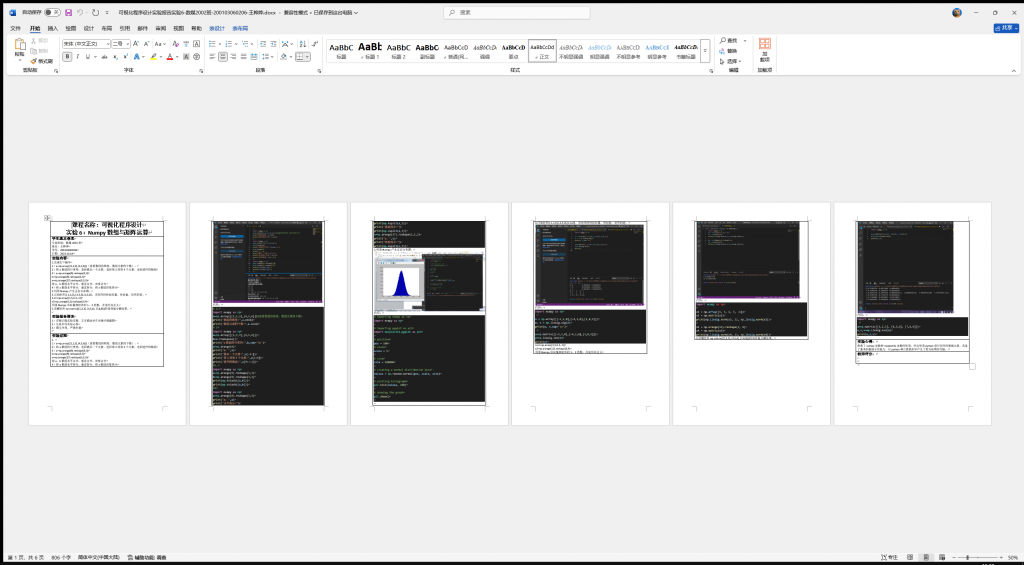Toggle Italic formatting button
This screenshot has height=565, width=1024.
(77, 57)
